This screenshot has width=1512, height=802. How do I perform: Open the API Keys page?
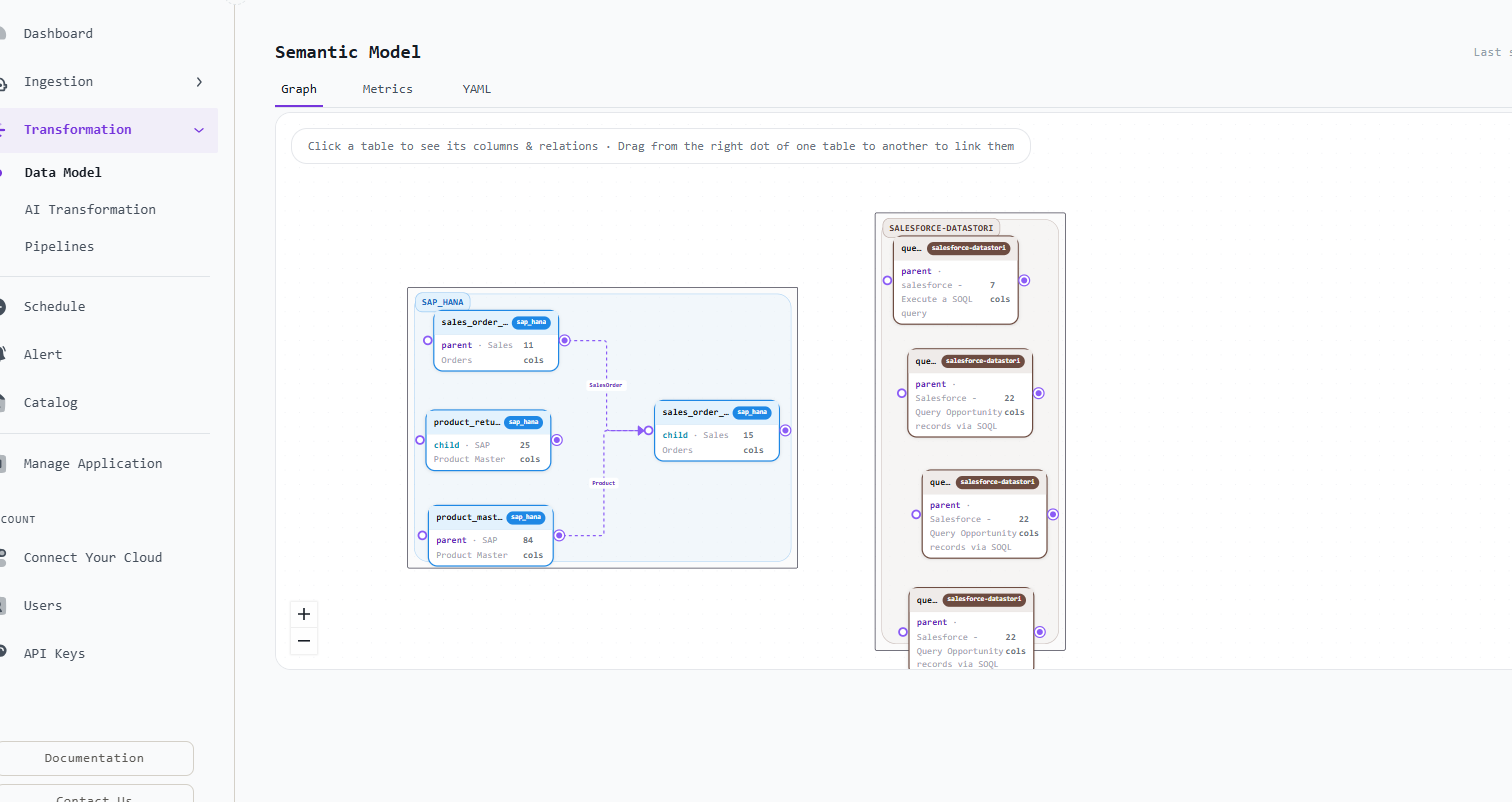click(54, 654)
